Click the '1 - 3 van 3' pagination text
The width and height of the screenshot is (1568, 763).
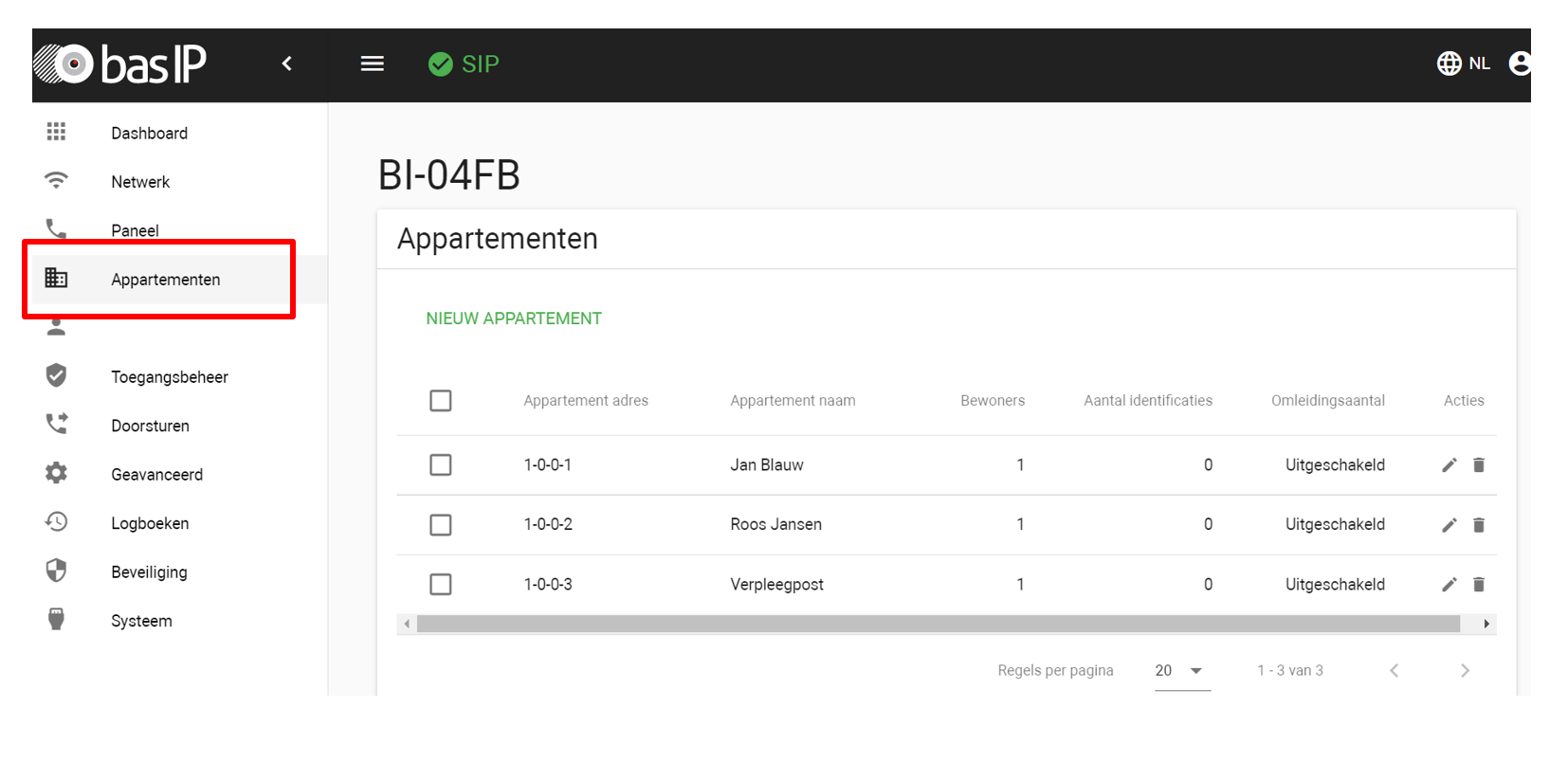pos(1290,670)
